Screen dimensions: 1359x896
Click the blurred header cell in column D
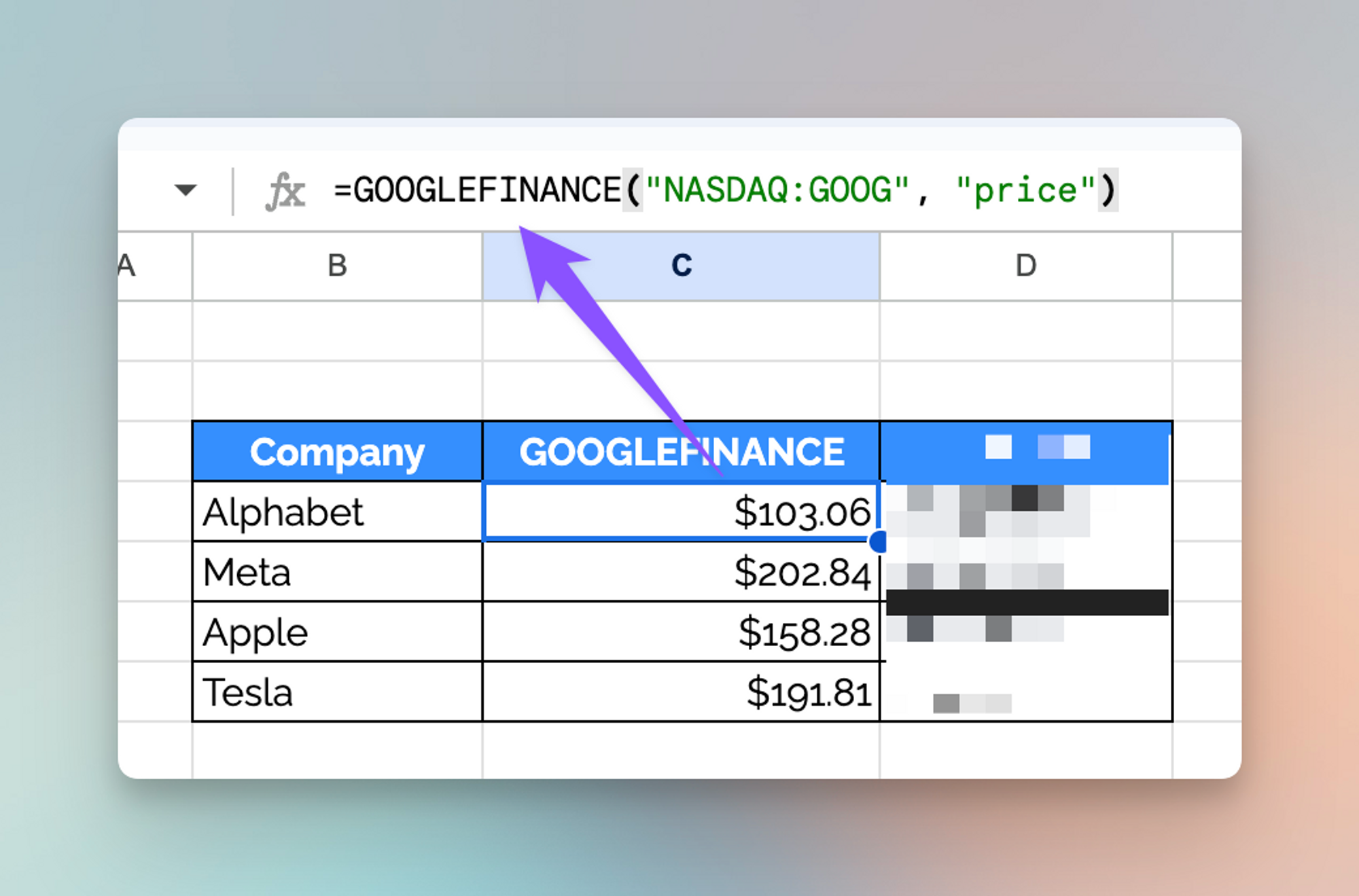1025,452
